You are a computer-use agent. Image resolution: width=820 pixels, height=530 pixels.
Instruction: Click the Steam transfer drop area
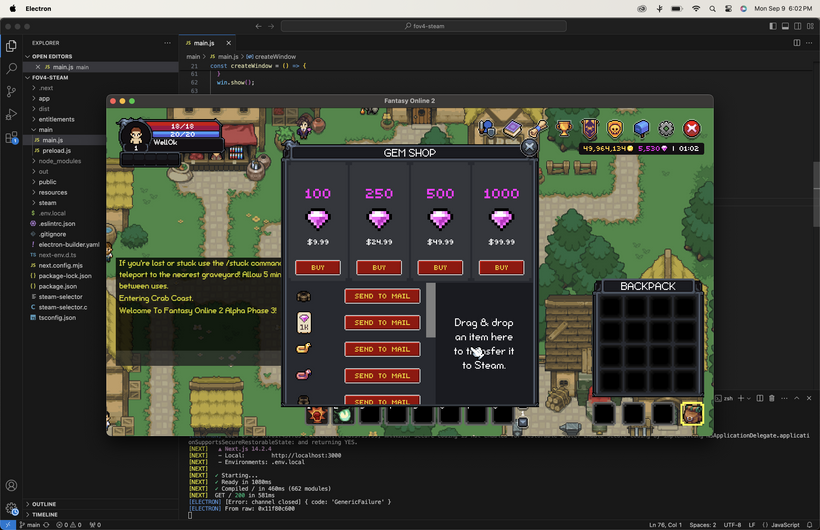(484, 344)
